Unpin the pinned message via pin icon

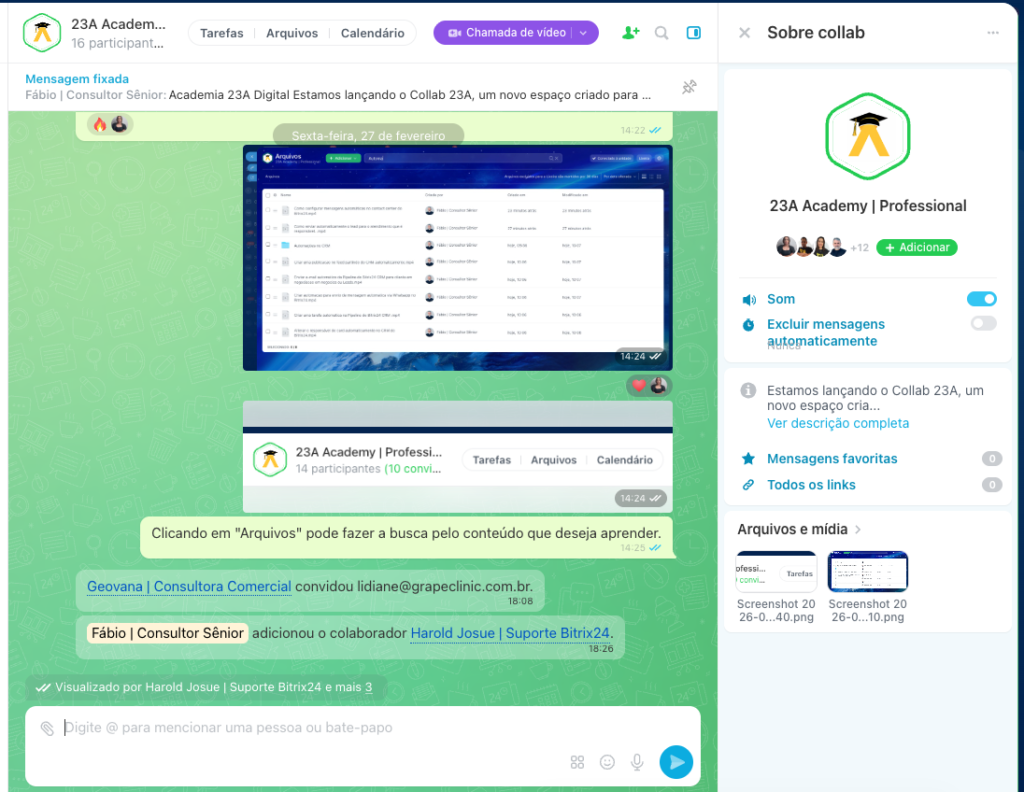click(x=689, y=88)
